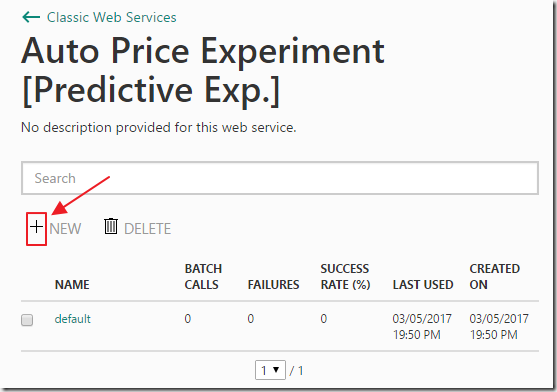Image resolution: width=557 pixels, height=392 pixels.
Task: Click the trash can delete icon
Action: (110, 227)
